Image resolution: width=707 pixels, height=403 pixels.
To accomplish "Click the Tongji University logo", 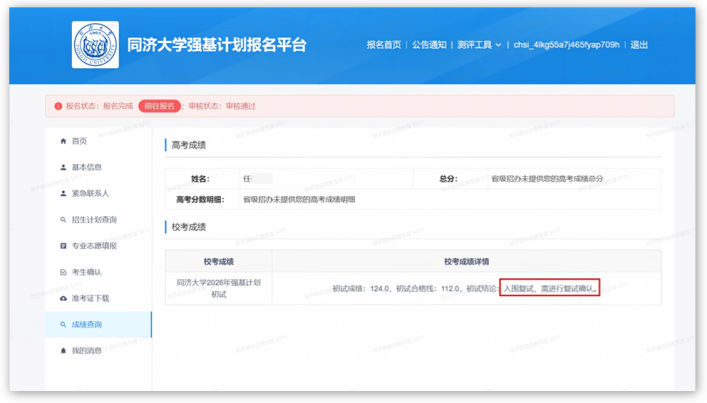I will pos(95,45).
